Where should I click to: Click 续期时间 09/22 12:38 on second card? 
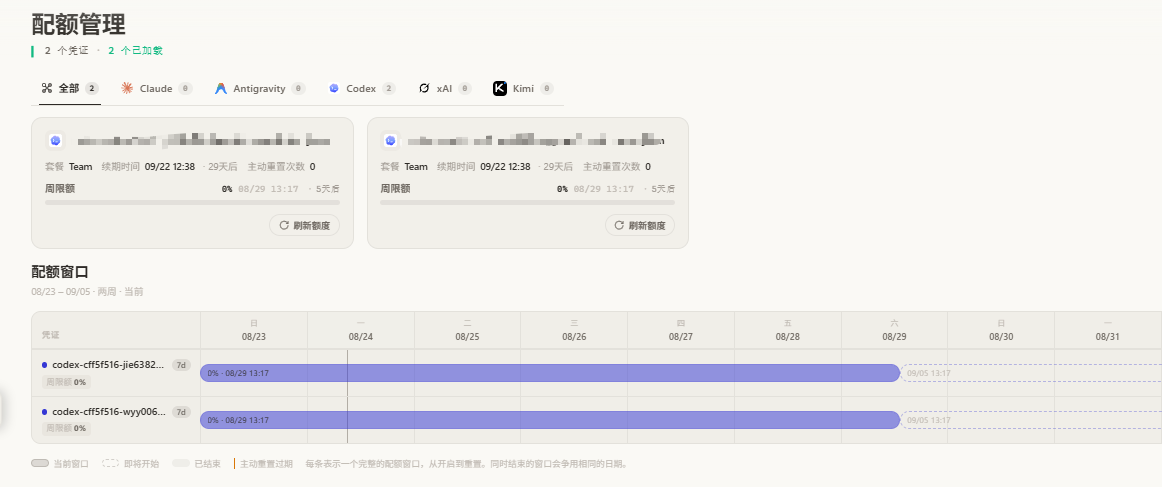coord(484,167)
